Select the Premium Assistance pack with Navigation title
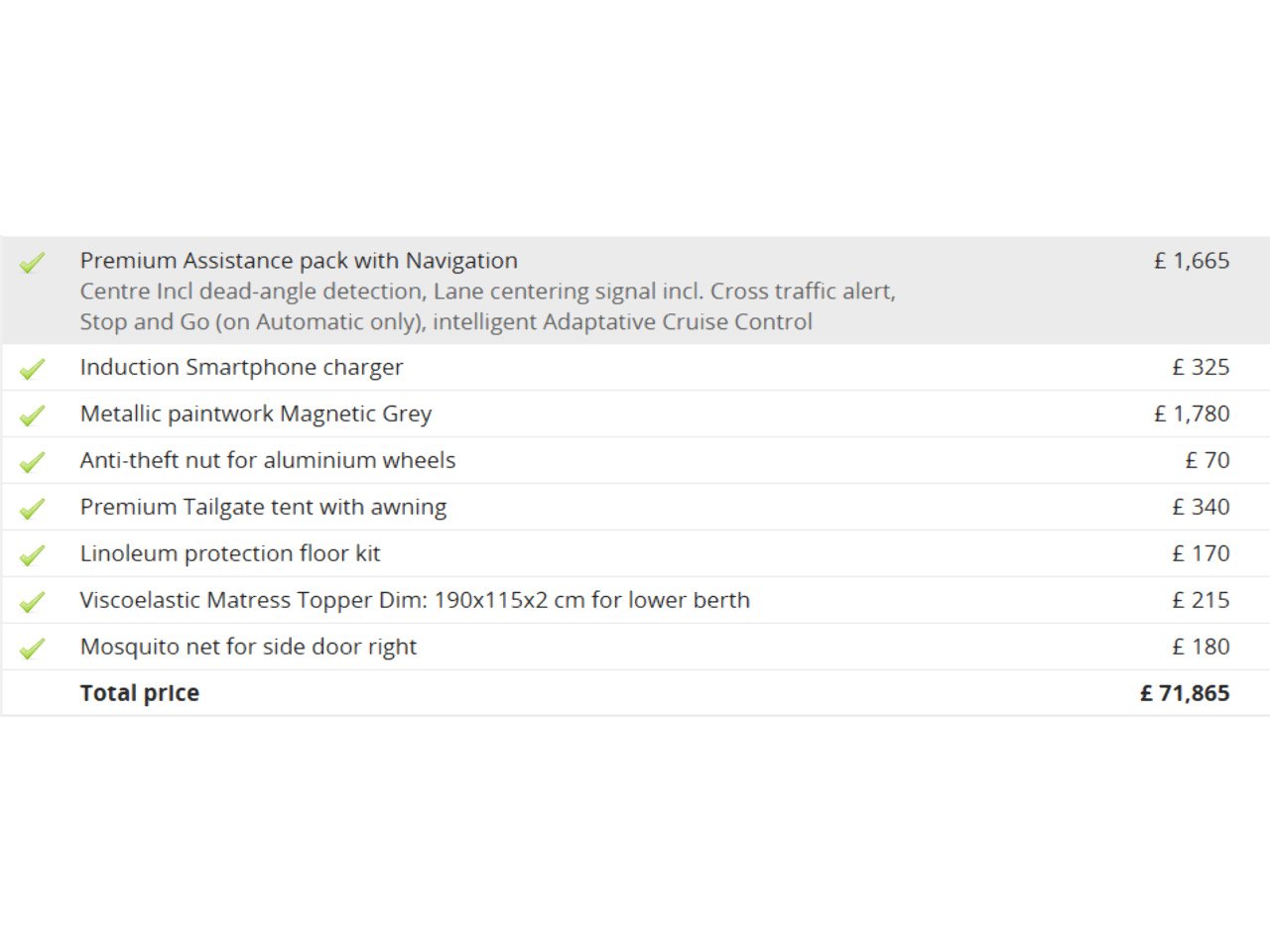 pos(299,261)
